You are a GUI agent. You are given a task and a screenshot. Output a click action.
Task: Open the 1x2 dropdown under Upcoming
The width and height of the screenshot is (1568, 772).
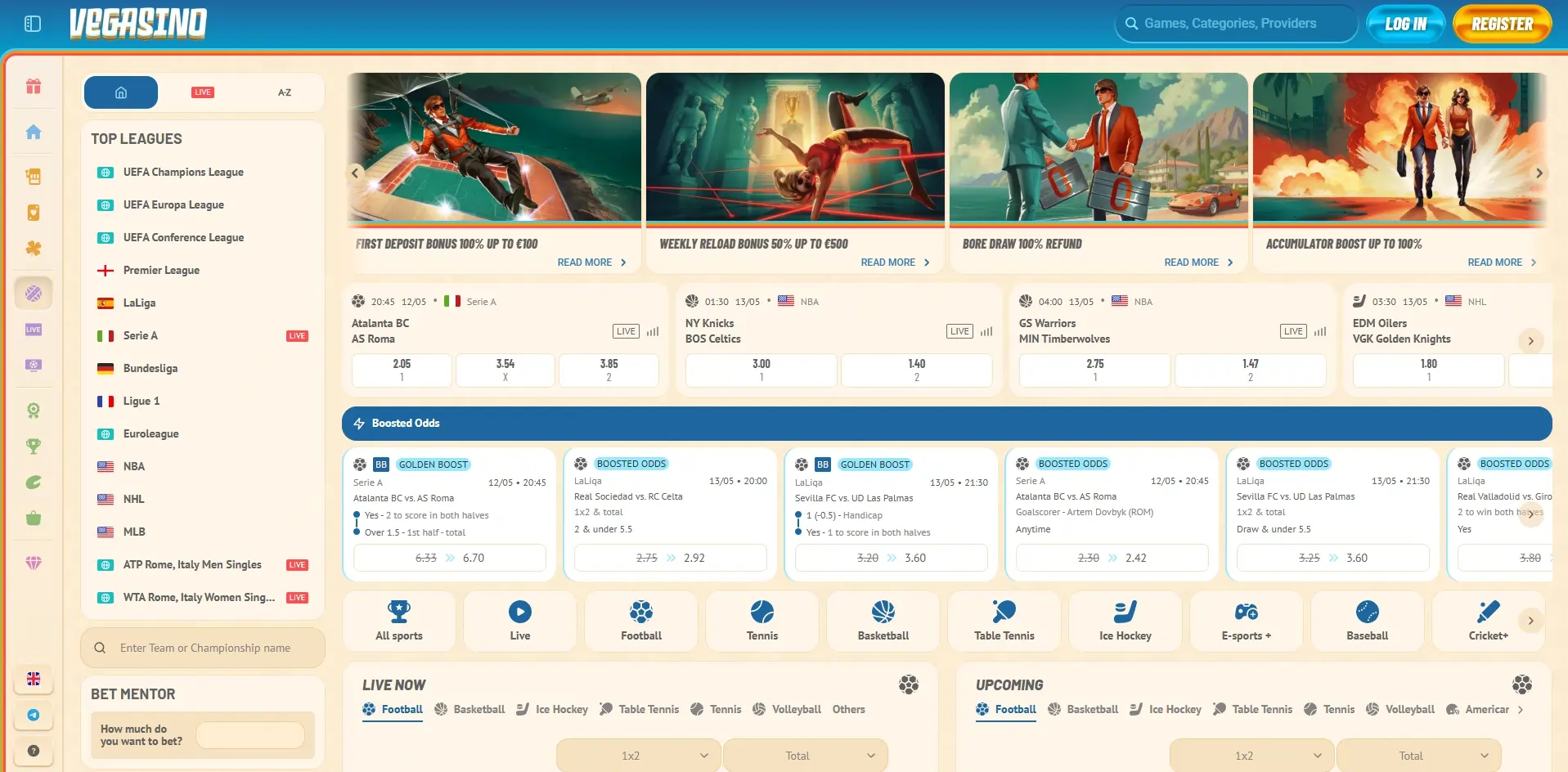coord(1252,756)
